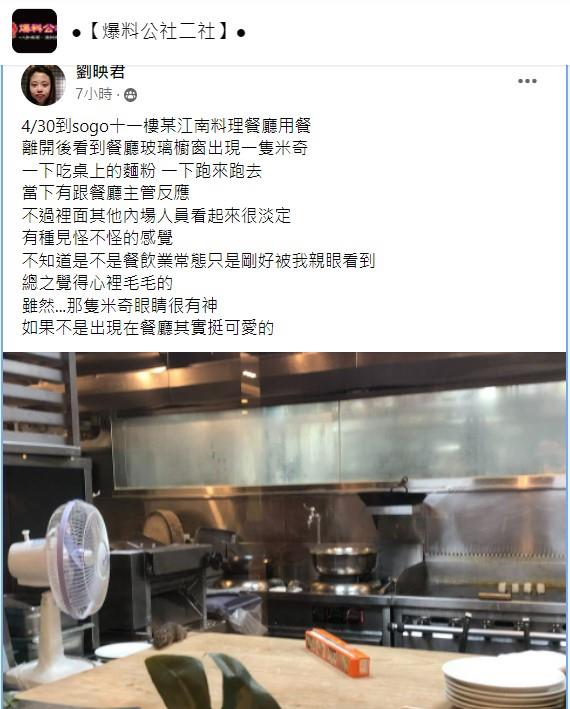Click the 【爆料公社二社】 group title

159,33
